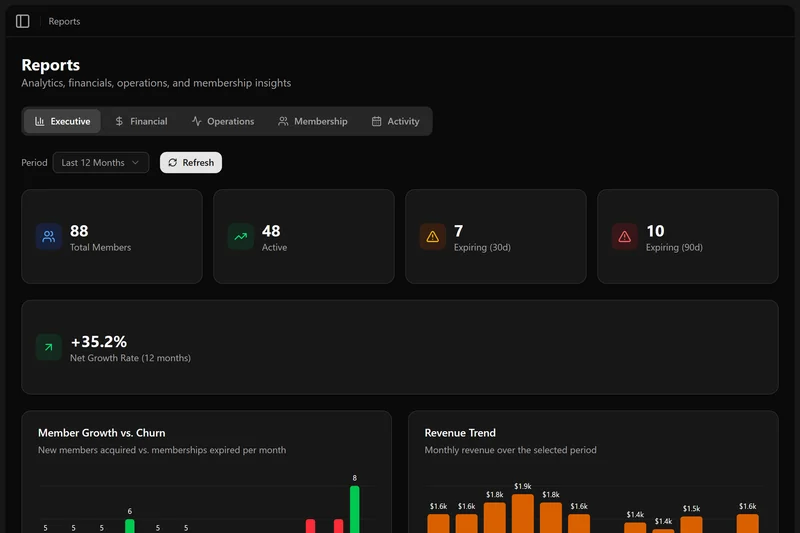Click the red Expiring (90d) warning icon

tap(624, 237)
